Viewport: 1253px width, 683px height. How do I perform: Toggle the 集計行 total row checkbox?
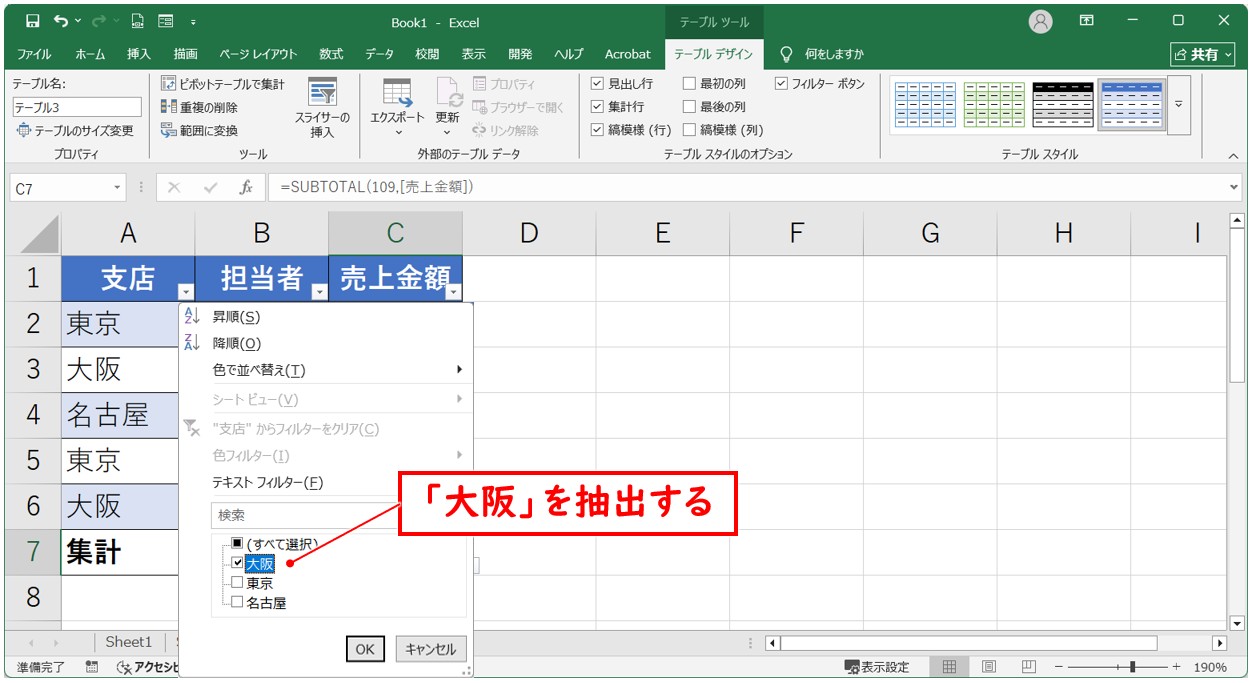(x=597, y=107)
